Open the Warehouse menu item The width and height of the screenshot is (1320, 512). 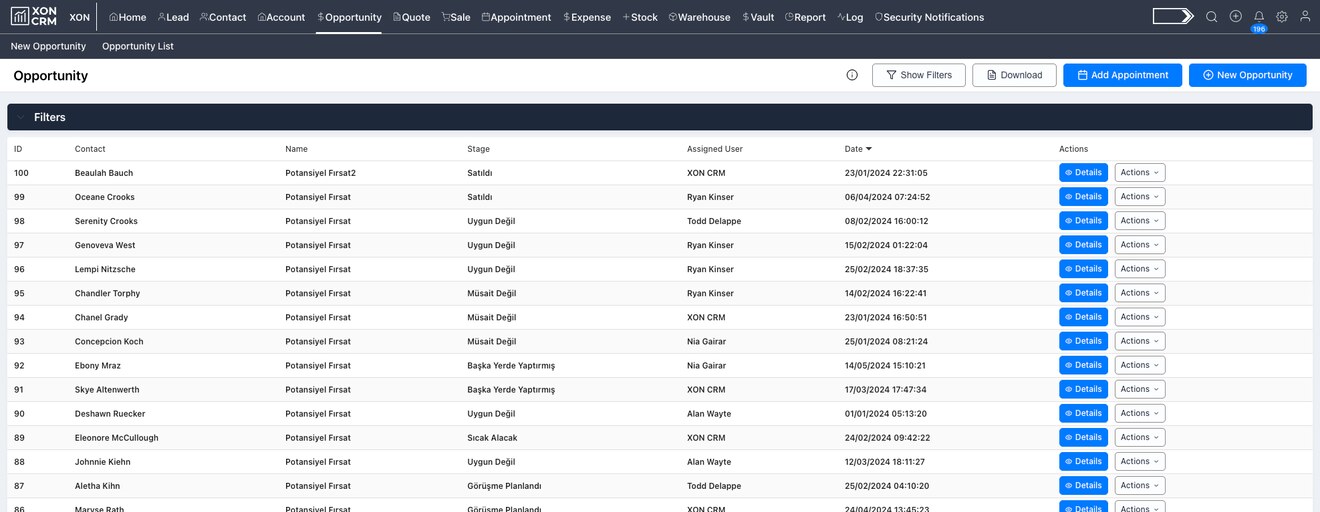point(699,17)
